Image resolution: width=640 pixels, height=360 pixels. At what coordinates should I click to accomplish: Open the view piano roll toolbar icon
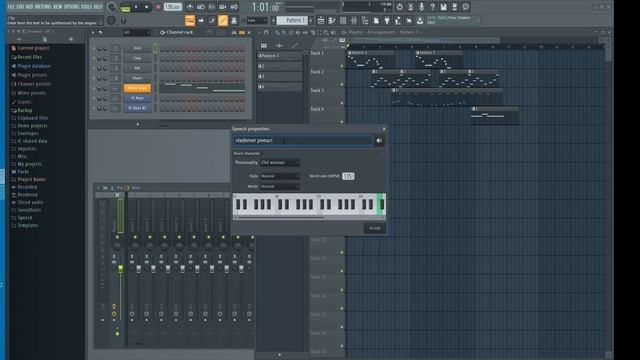[332, 20]
